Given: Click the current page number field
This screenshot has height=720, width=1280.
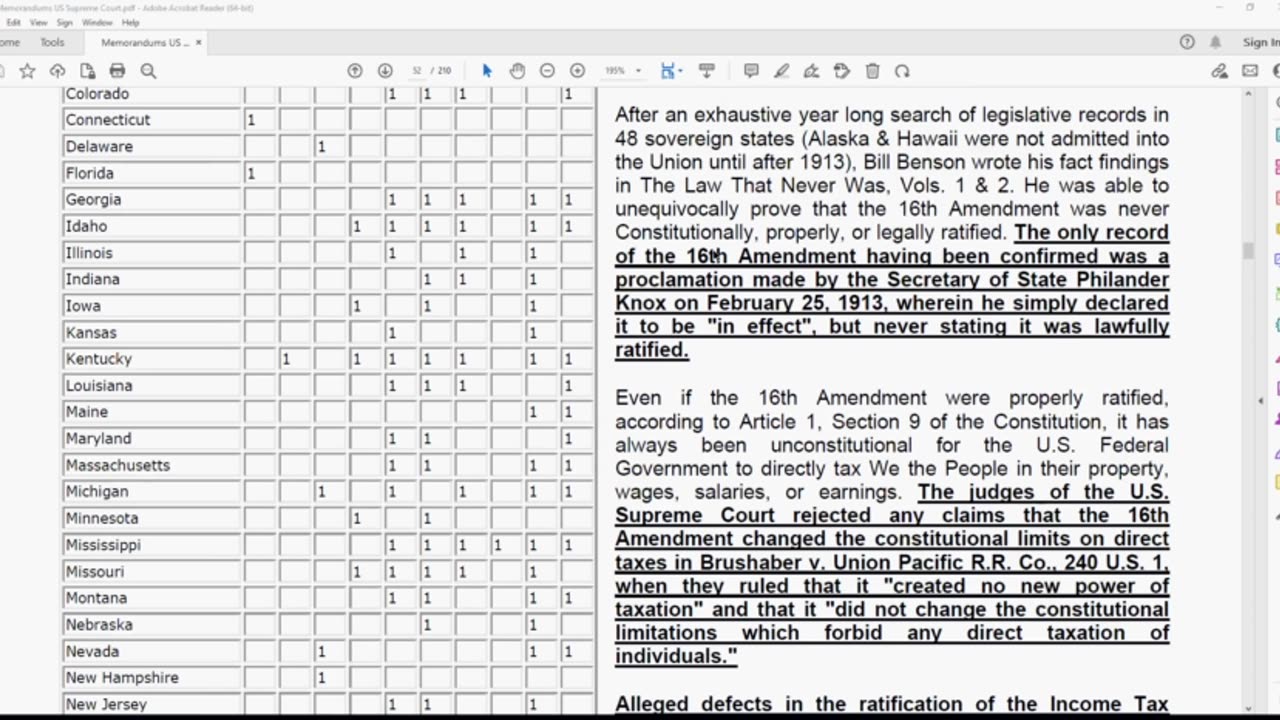Looking at the screenshot, I should [416, 71].
